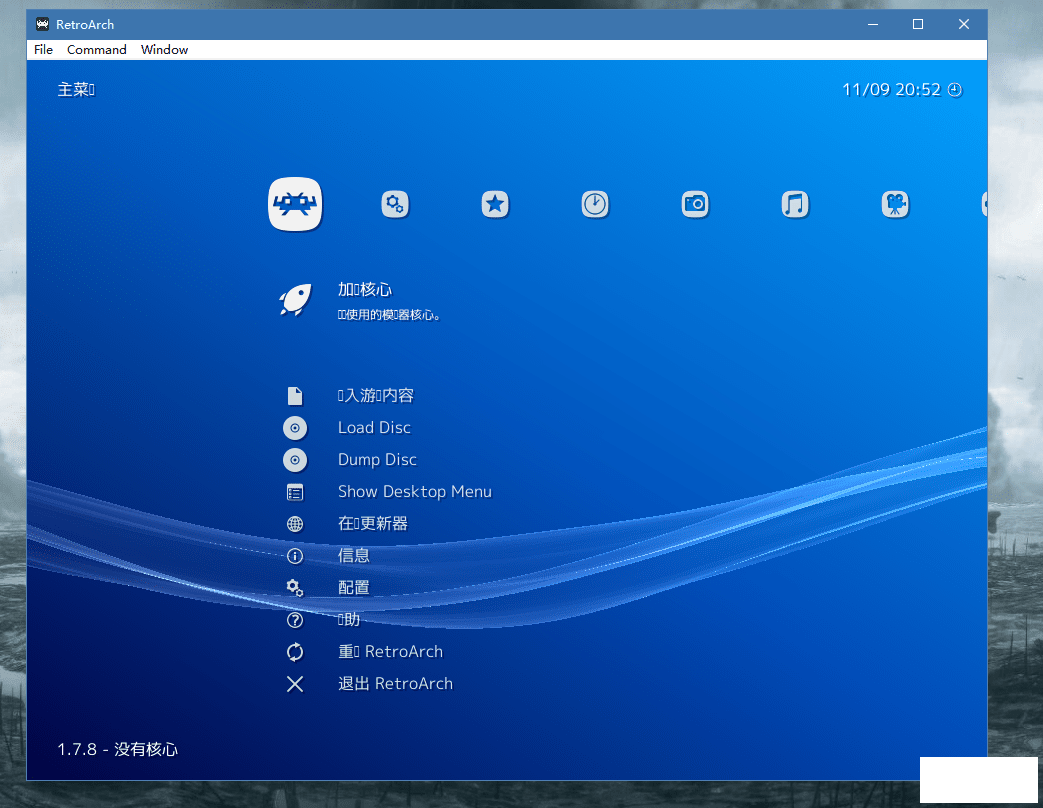1043x808 pixels.
Task: Select the 退出 RetroArch quit entry
Action: click(x=395, y=684)
